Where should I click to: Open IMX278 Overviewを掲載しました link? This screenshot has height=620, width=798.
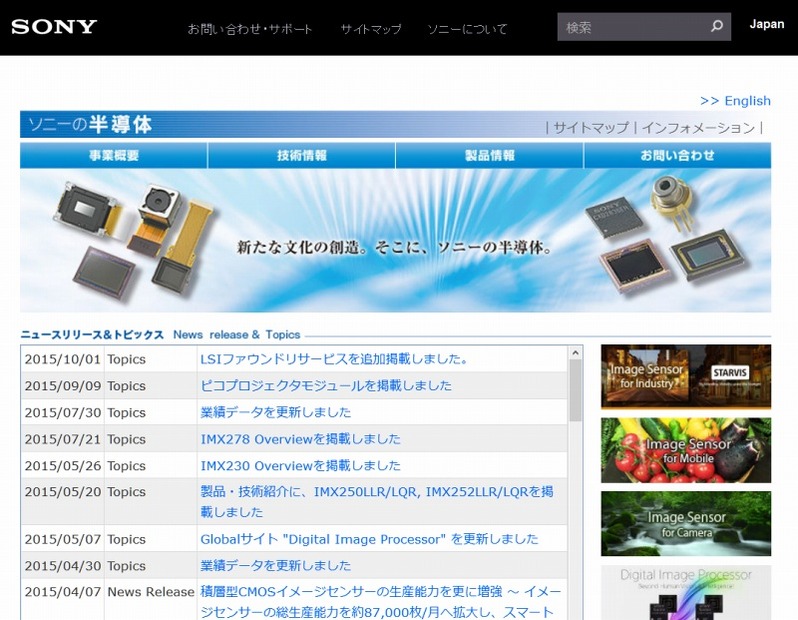[x=300, y=439]
